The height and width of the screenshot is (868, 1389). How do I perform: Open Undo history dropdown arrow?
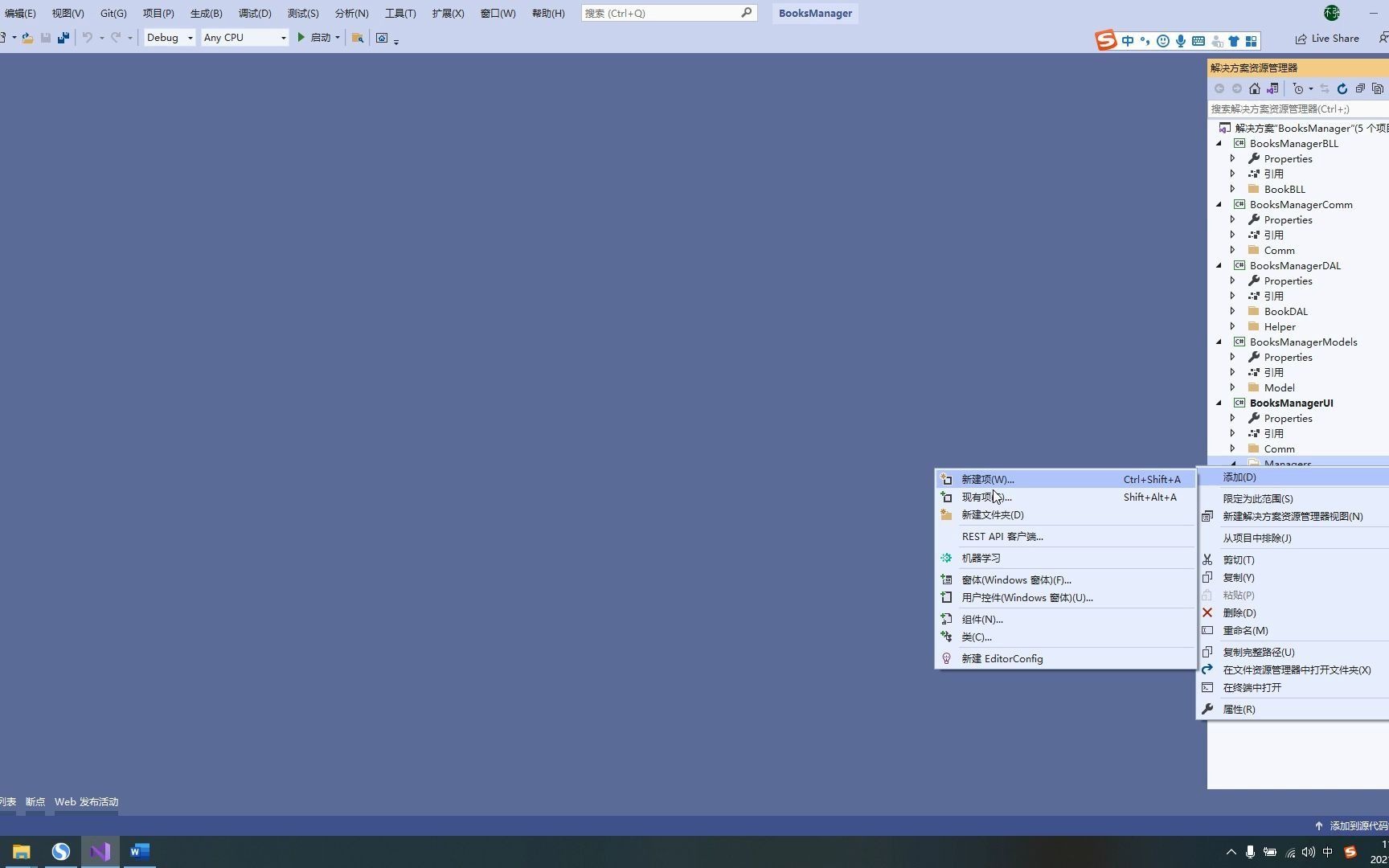coord(101,38)
